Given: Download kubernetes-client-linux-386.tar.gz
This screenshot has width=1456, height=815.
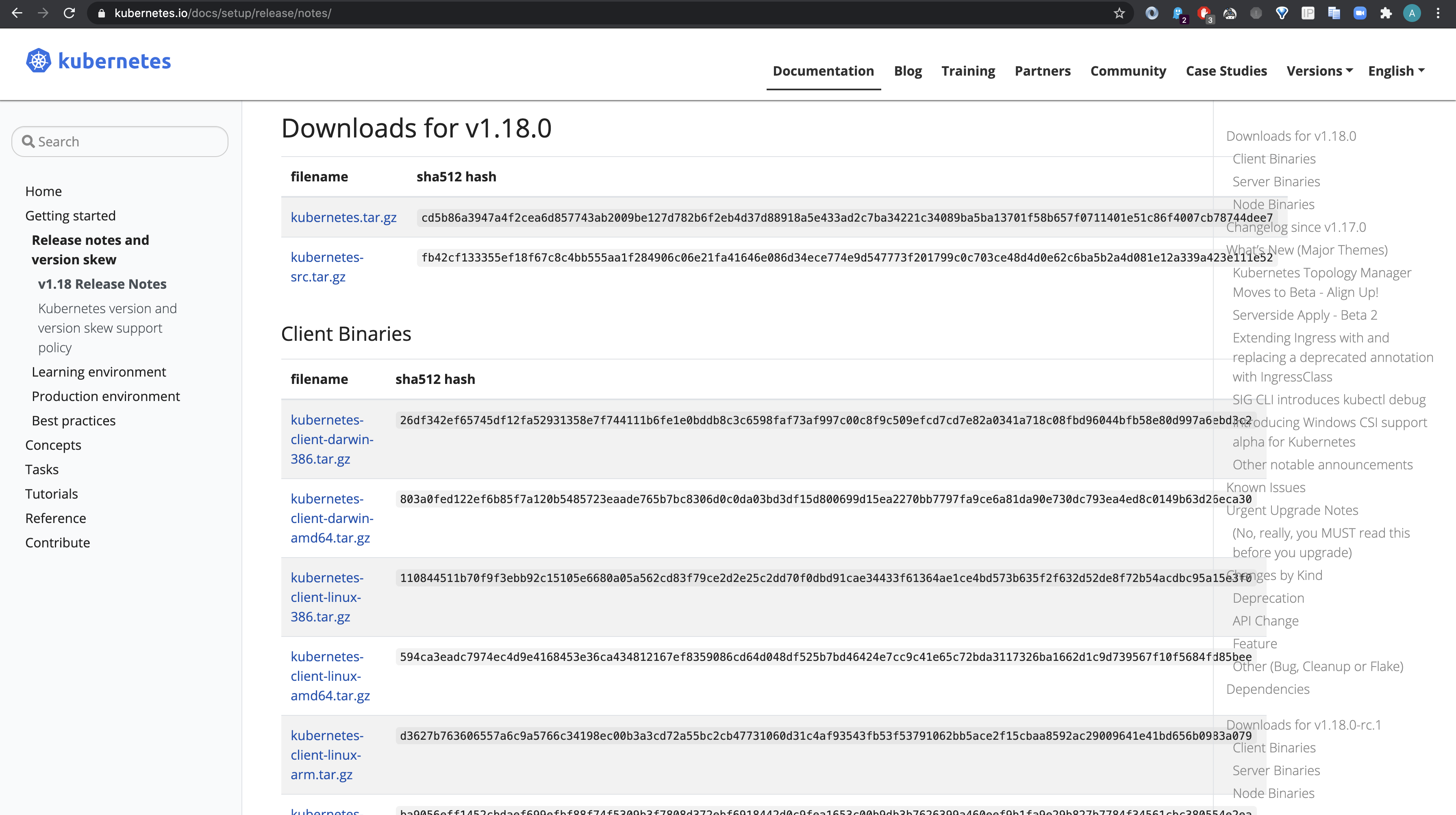Looking at the screenshot, I should [327, 597].
